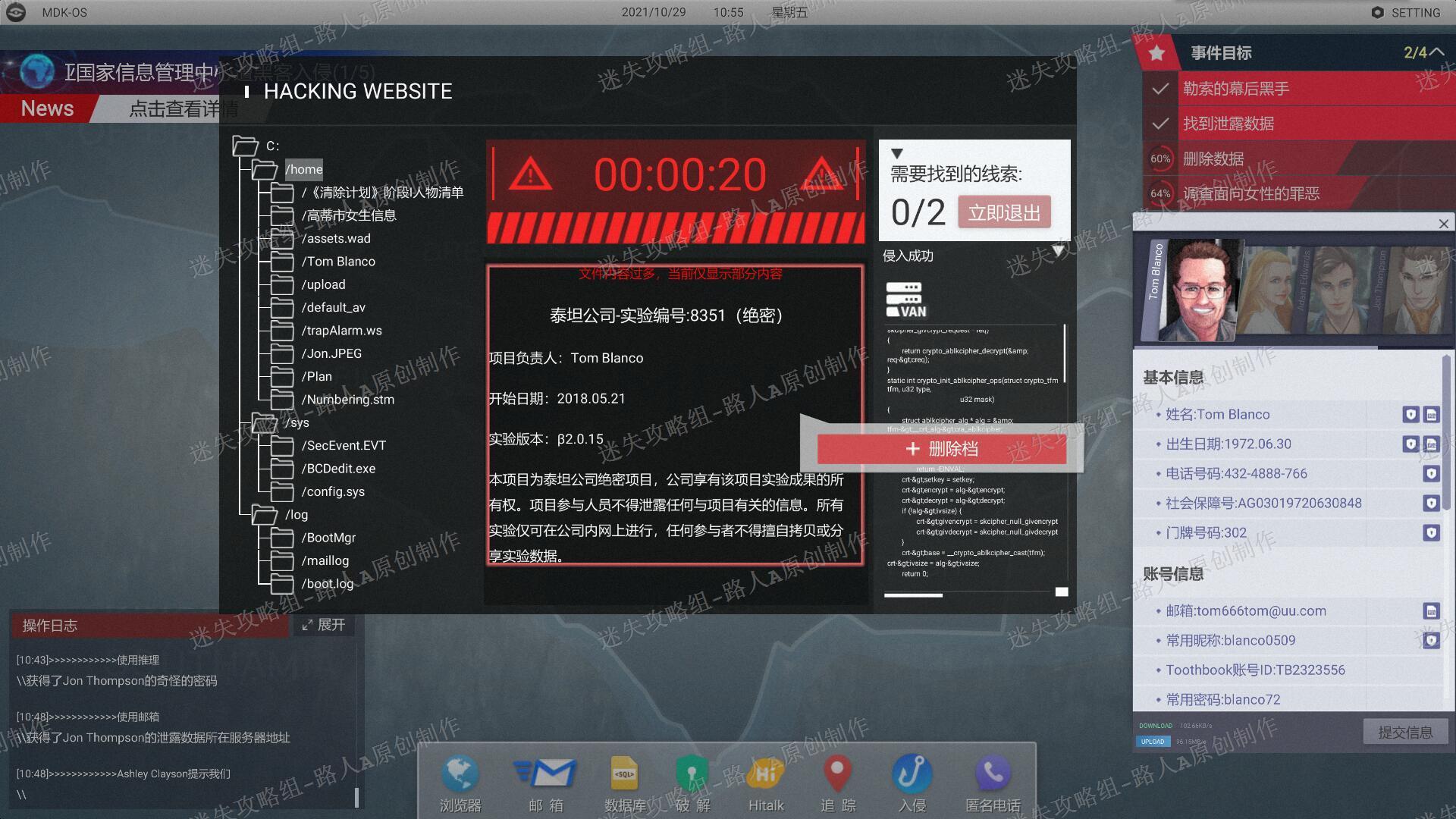Click the star icon beside 事件目标
The height and width of the screenshot is (819, 1456).
1156,53
